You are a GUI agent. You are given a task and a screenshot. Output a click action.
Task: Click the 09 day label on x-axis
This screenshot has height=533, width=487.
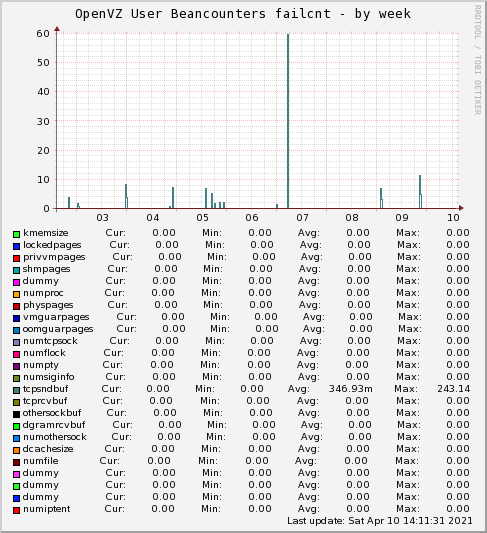(x=402, y=218)
